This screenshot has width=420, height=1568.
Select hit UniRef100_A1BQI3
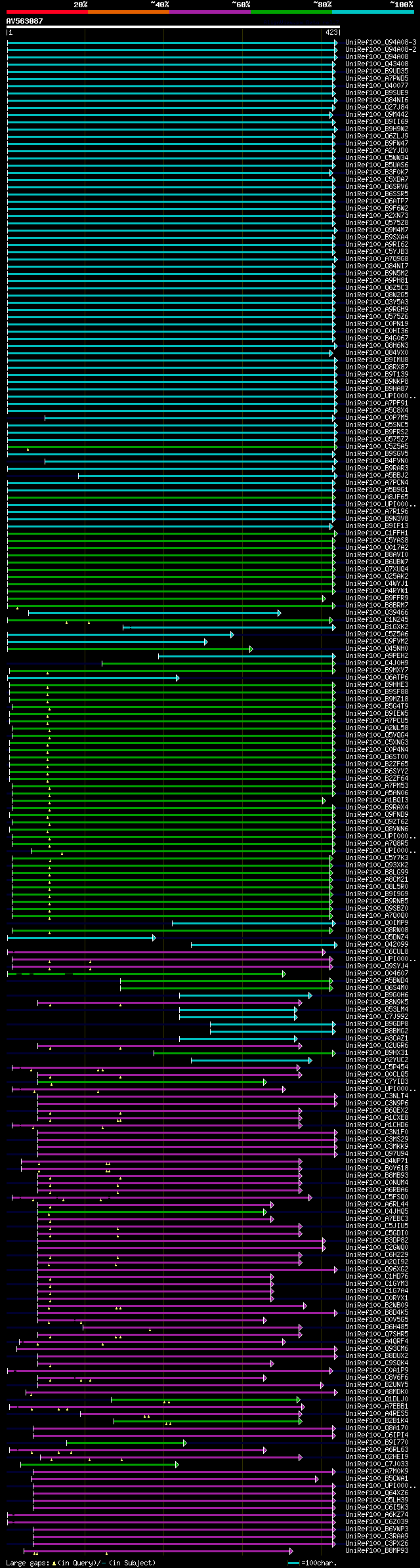tap(377, 800)
